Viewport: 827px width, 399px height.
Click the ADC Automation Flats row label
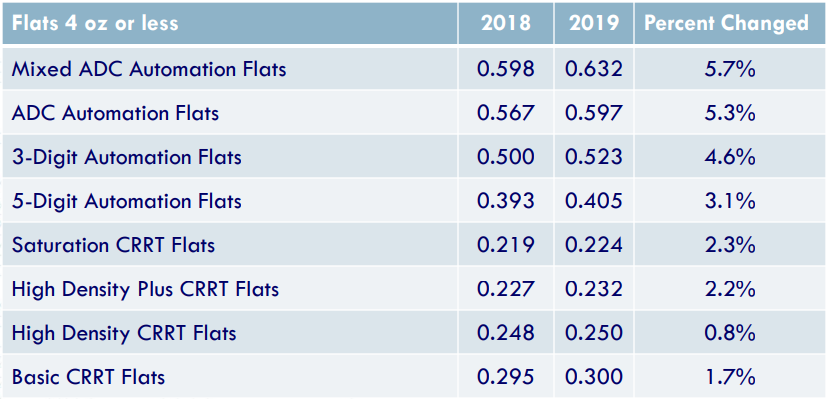click(115, 113)
